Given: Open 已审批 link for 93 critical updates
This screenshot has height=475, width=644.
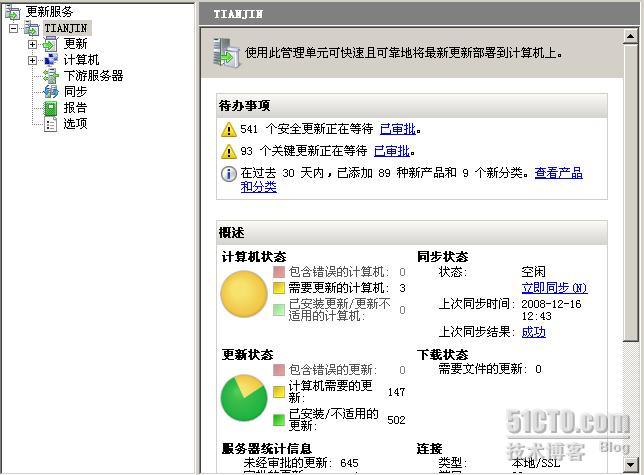Looking at the screenshot, I should (392, 151).
